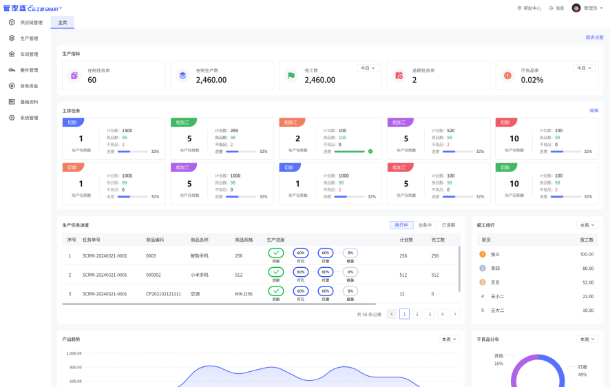Image resolution: width=610 pixels, height=387 pixels.
Task: Open the 系统管理 menu item
Action: tap(29, 117)
